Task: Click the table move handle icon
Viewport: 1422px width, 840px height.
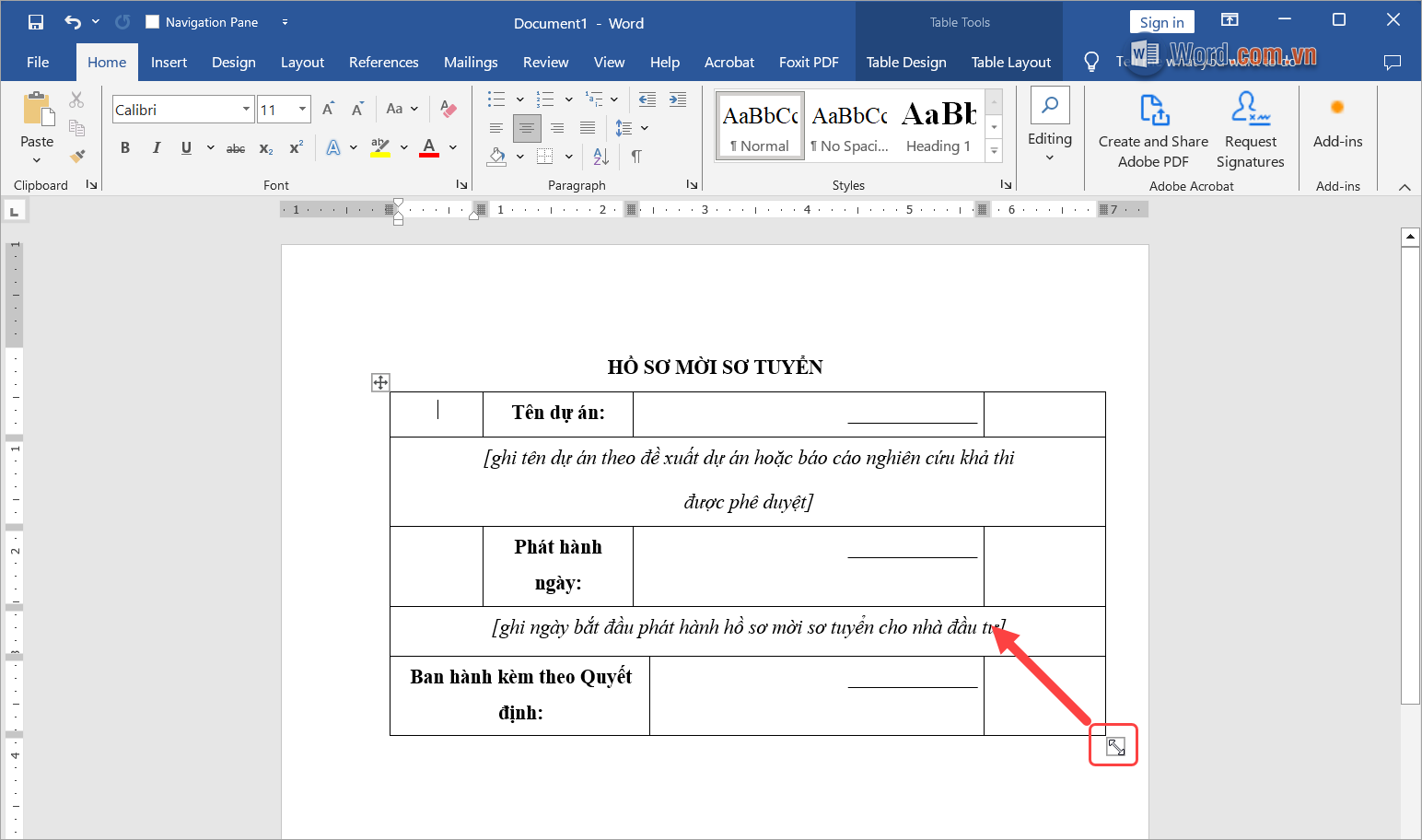Action: click(x=380, y=382)
